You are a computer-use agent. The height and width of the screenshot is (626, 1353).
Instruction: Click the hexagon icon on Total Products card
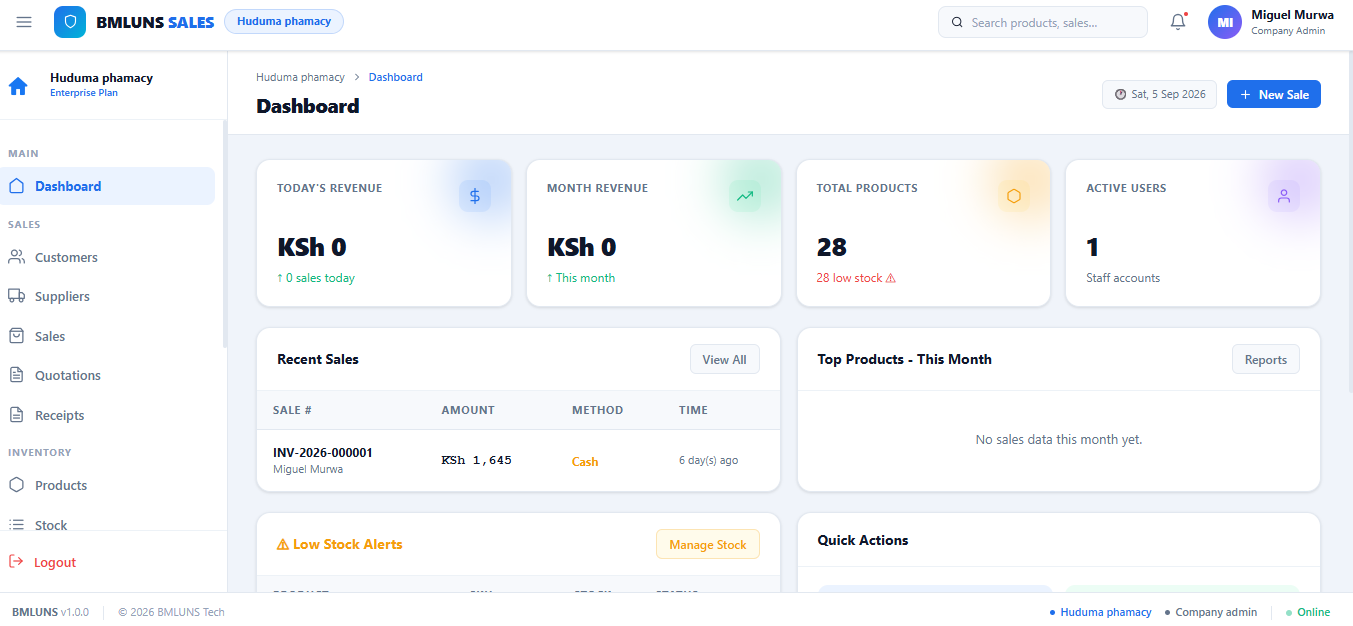point(1014,196)
